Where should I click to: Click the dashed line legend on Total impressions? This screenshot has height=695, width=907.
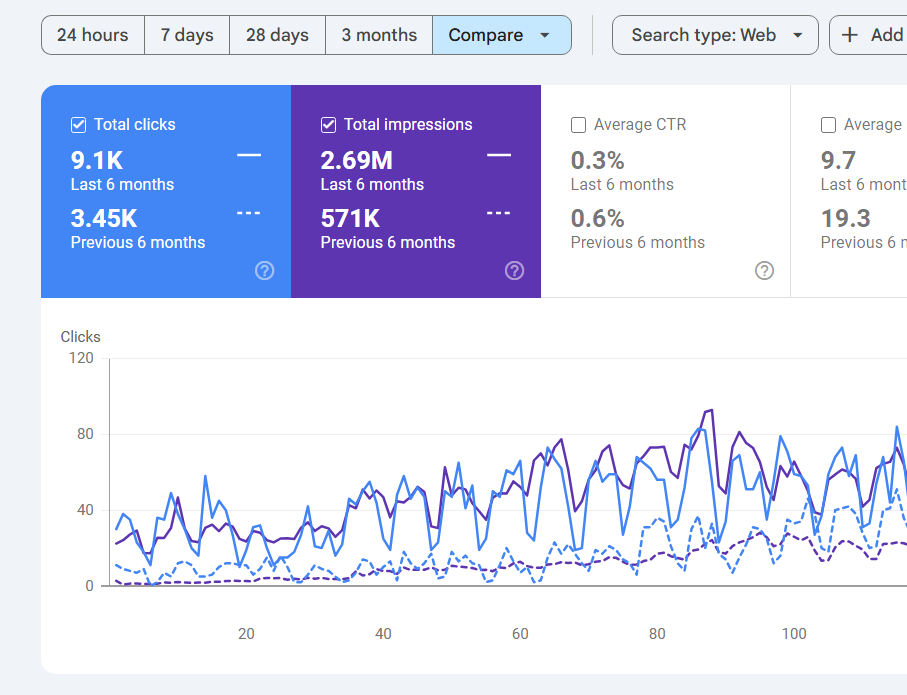(499, 213)
